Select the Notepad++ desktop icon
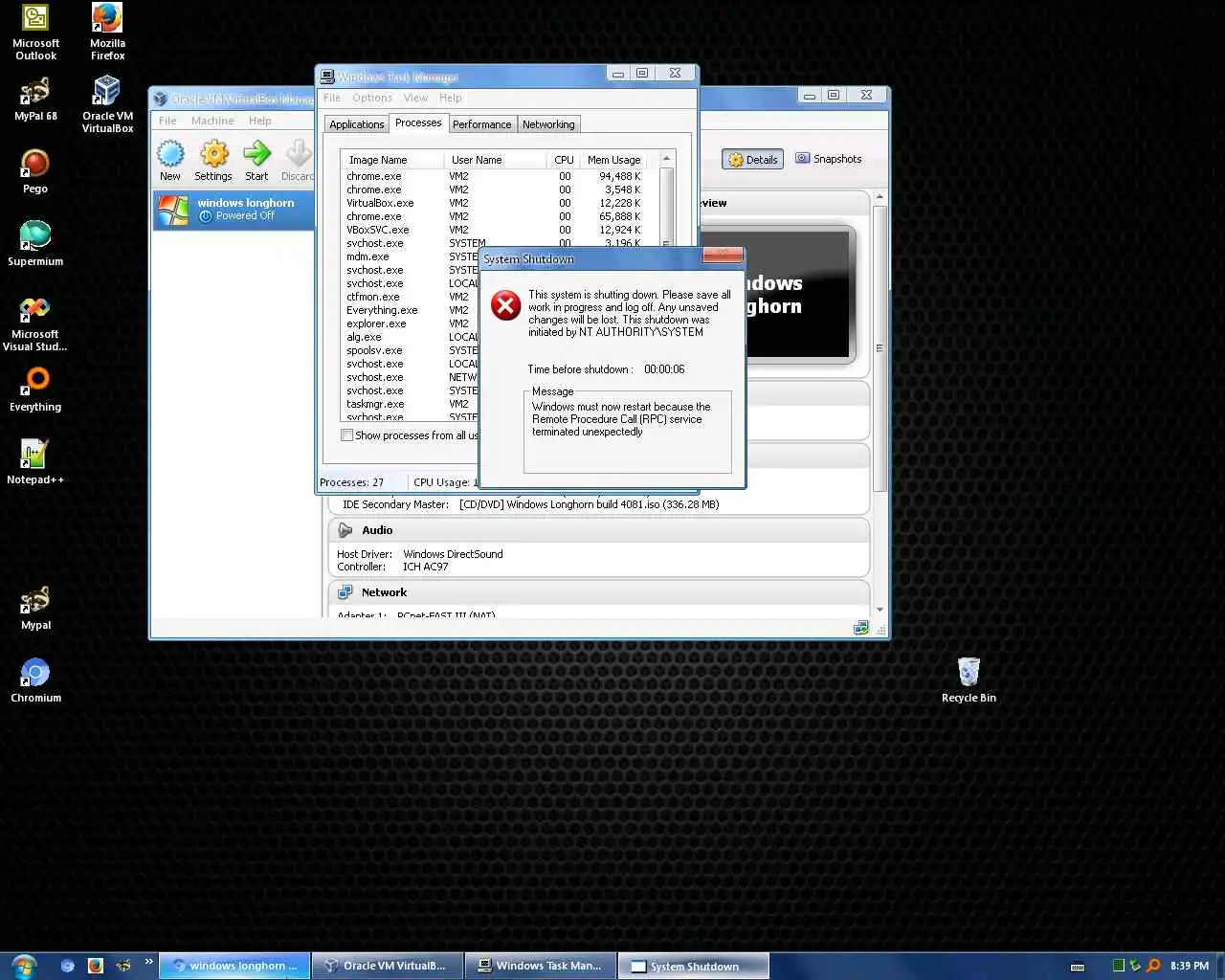1225x980 pixels. tap(35, 462)
